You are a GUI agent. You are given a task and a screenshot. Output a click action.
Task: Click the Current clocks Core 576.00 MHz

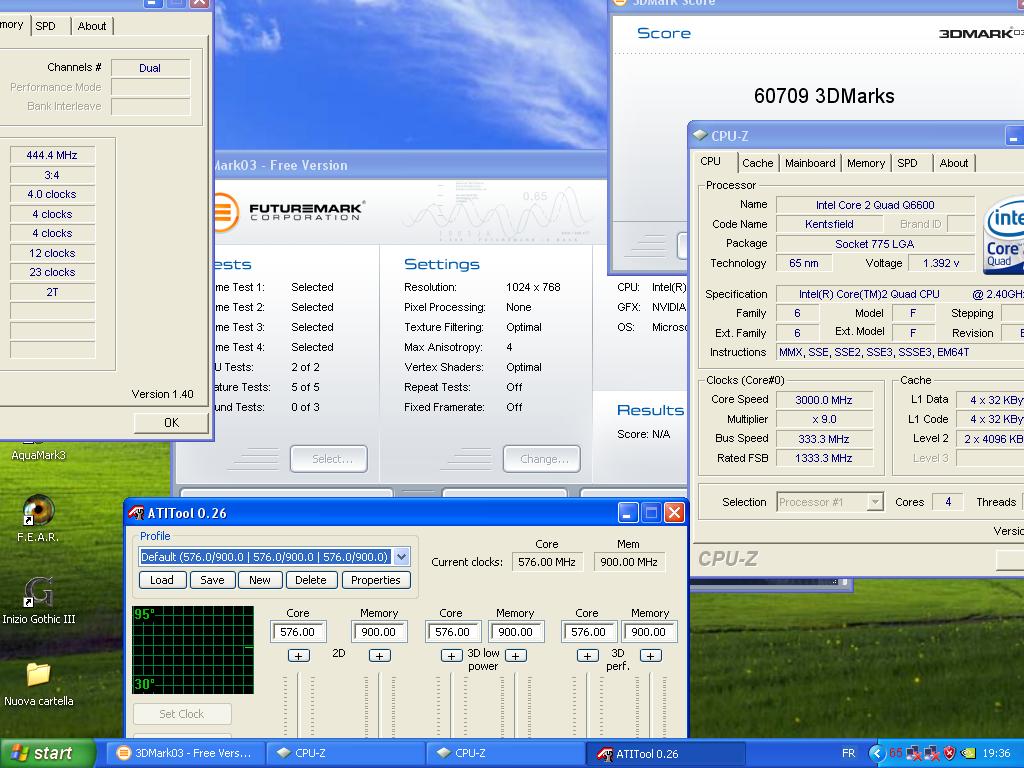pyautogui.click(x=547, y=562)
